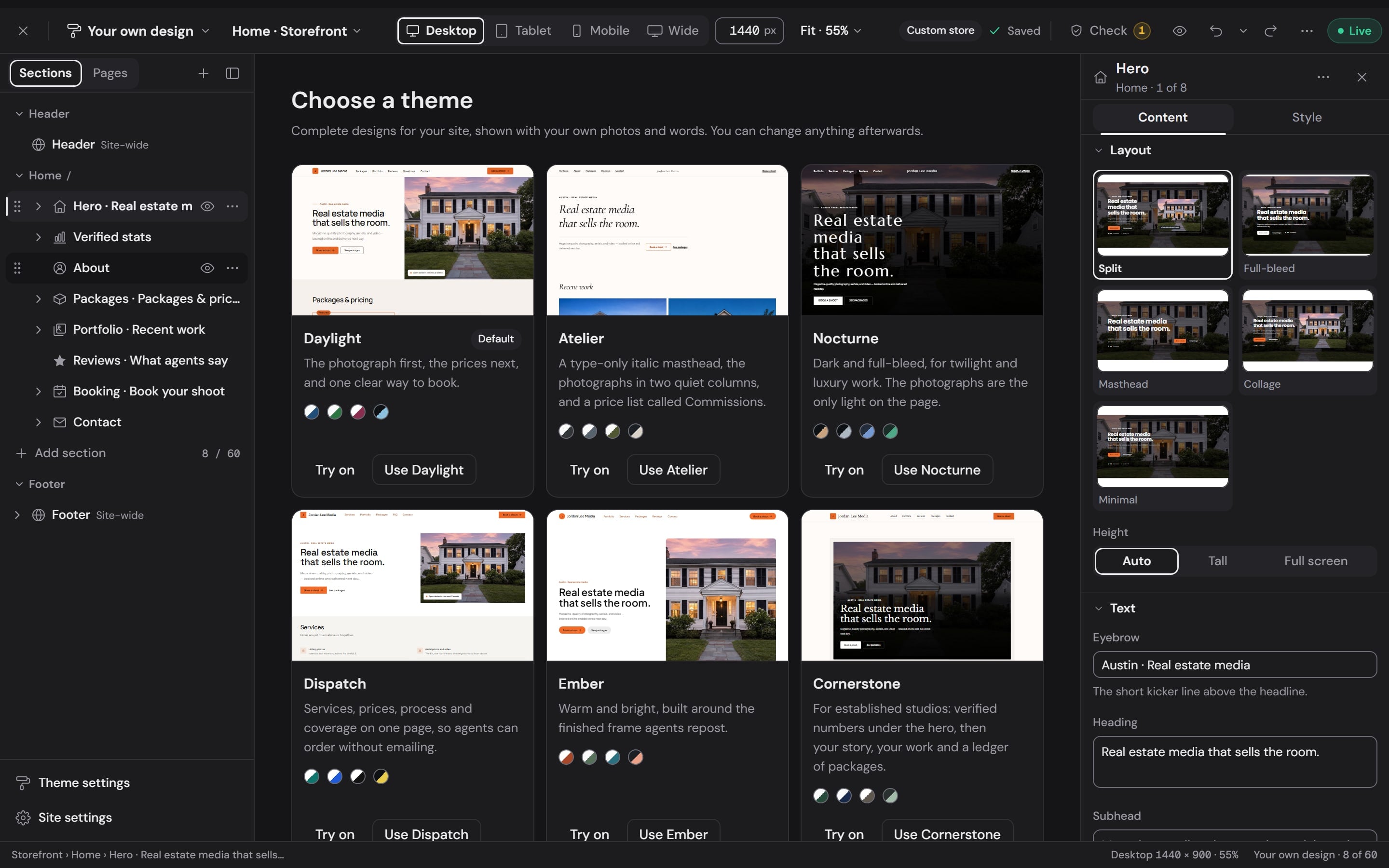The width and height of the screenshot is (1389, 868).
Task: Open Hero panel more options ellipsis
Action: click(x=1323, y=77)
